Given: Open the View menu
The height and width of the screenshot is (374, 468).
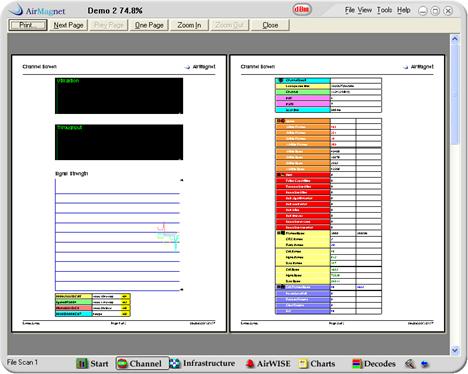Looking at the screenshot, I should [x=365, y=10].
